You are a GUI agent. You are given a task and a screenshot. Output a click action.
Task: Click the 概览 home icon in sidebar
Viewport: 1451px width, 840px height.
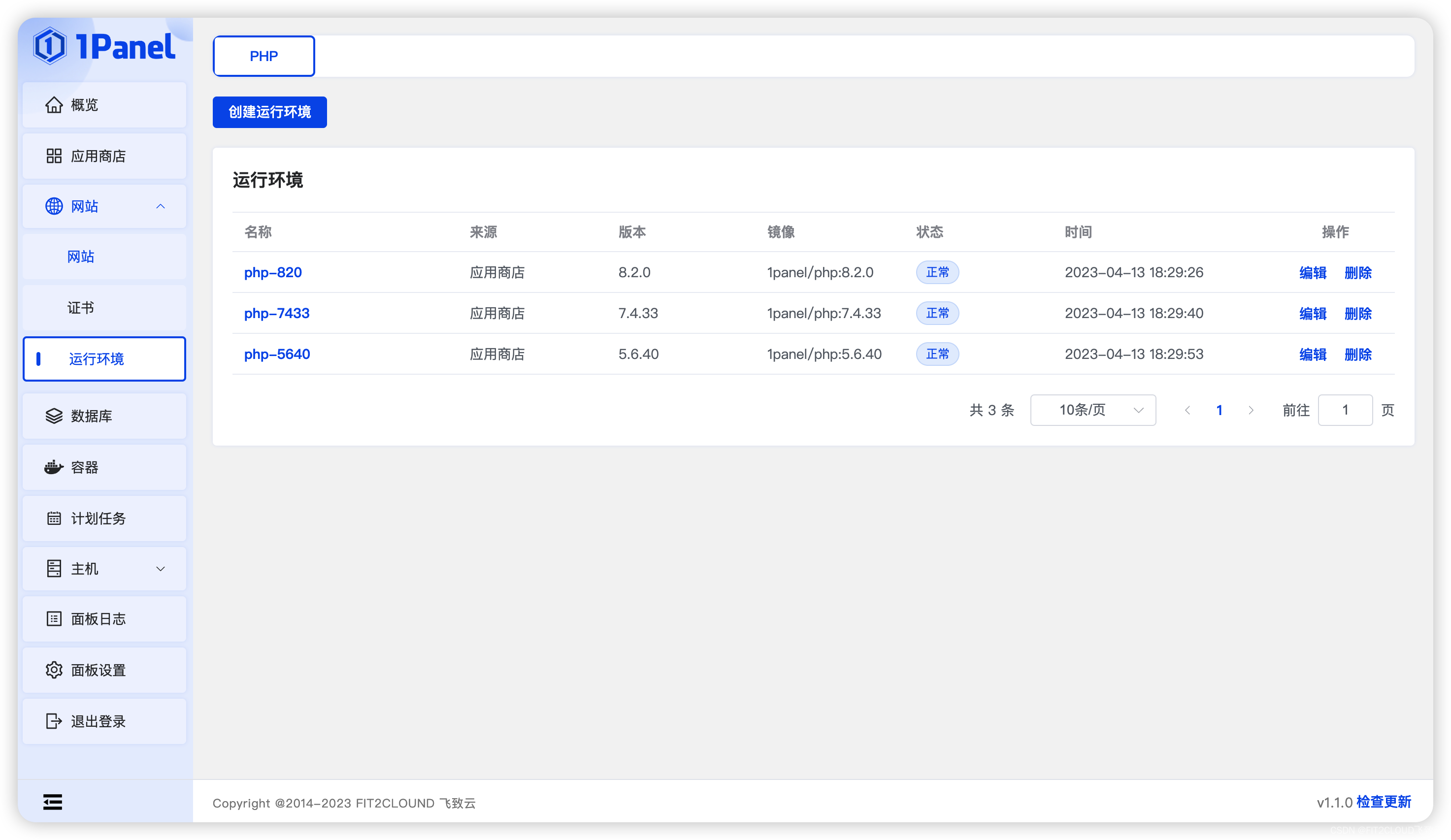[x=54, y=105]
